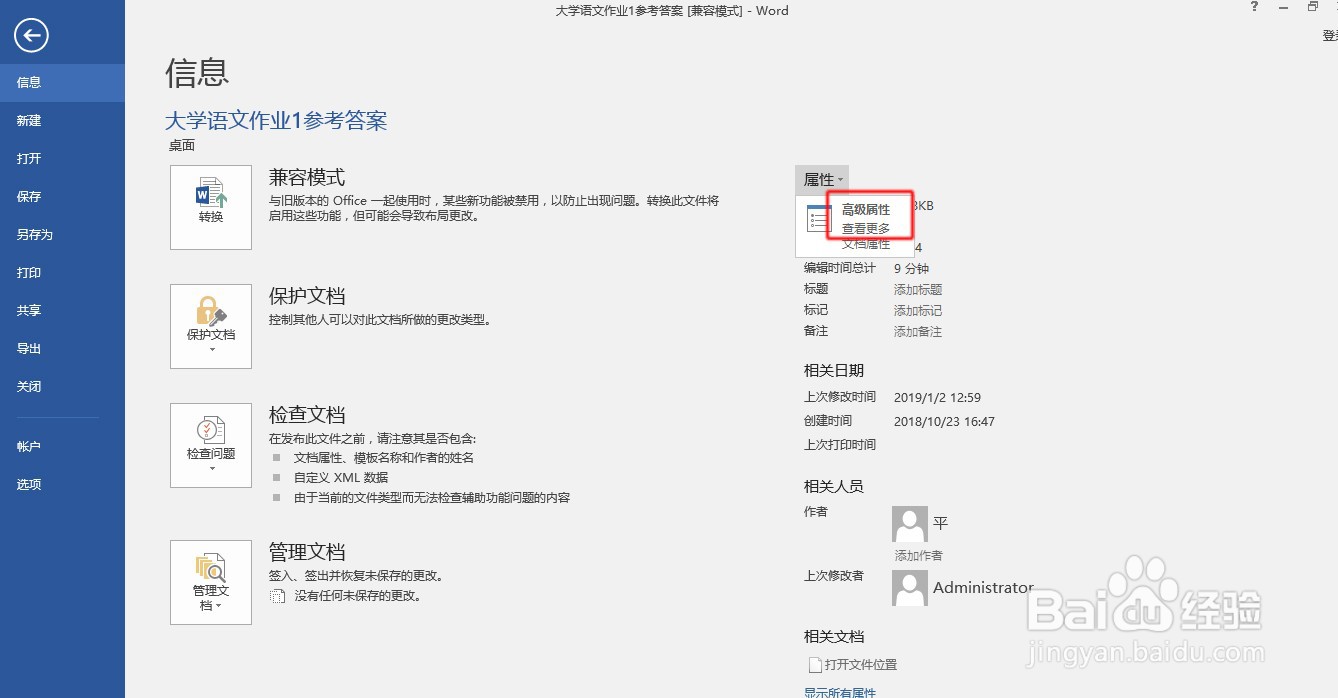Open the 新建 tab
Image resolution: width=1338 pixels, height=698 pixels.
click(62, 121)
